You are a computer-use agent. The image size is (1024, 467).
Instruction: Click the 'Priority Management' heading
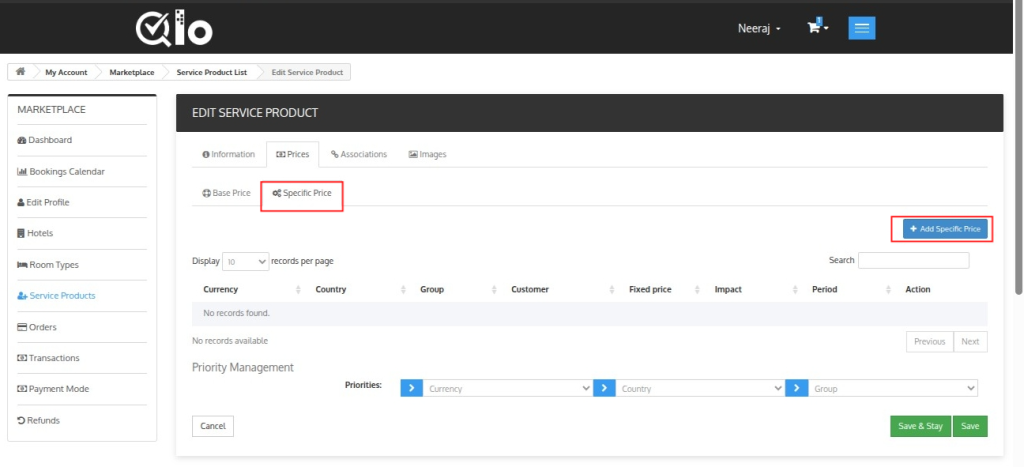click(x=243, y=367)
